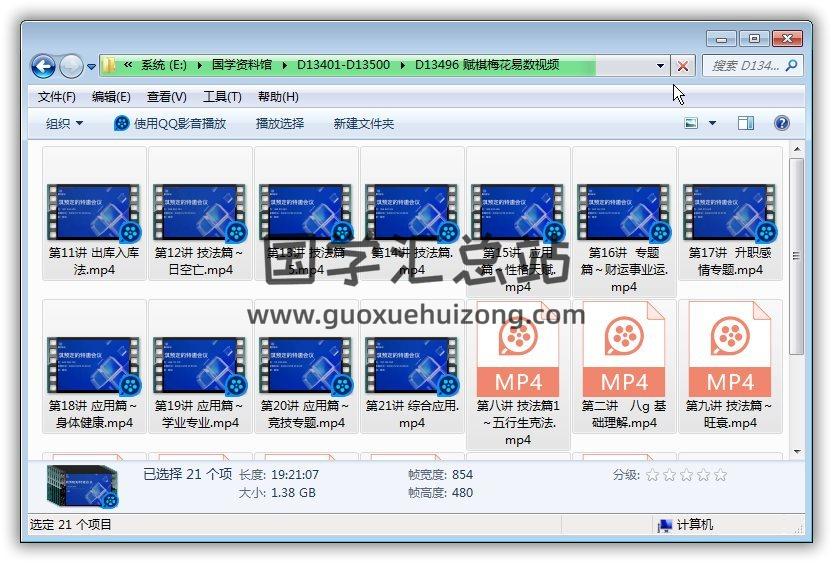Expand arrow after D13401-D13500 breadcrumb
The height and width of the screenshot is (563, 833).
point(403,66)
